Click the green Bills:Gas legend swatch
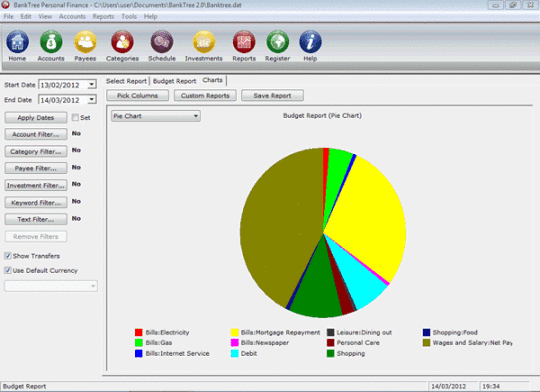The image size is (540, 392). point(138,343)
